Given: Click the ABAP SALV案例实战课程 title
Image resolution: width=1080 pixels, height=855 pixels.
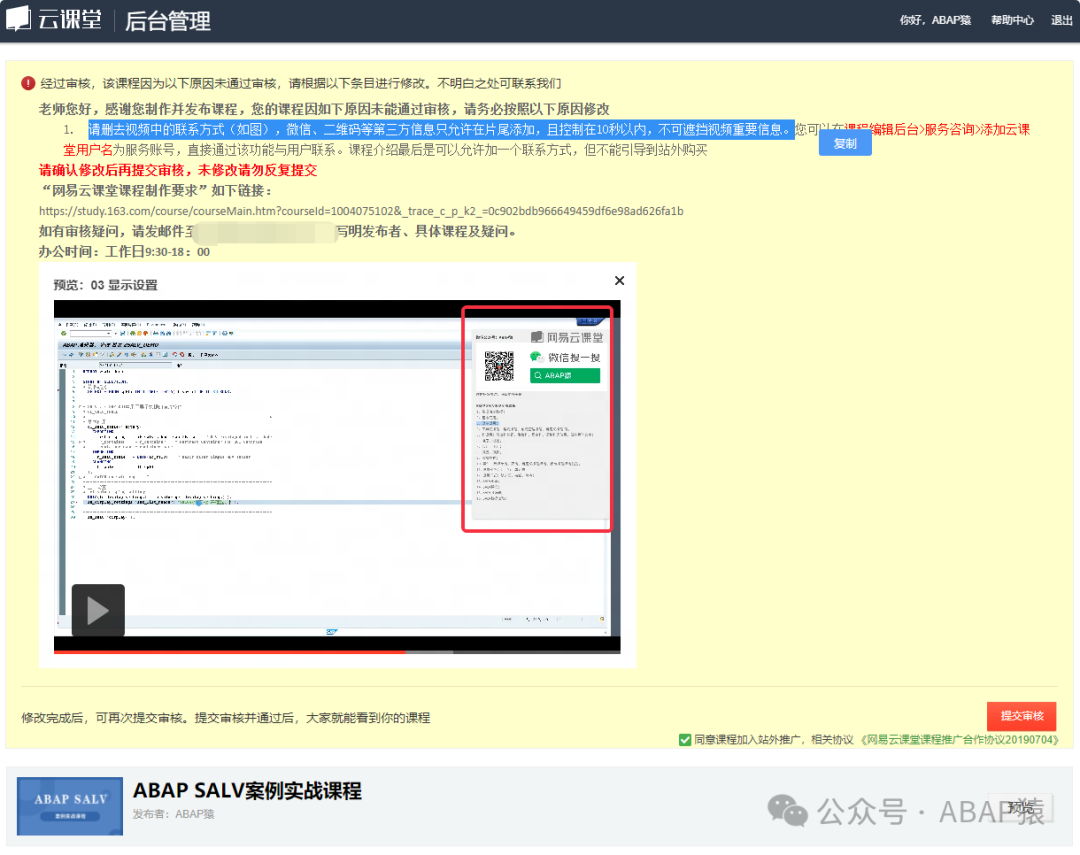Looking at the screenshot, I should [247, 790].
